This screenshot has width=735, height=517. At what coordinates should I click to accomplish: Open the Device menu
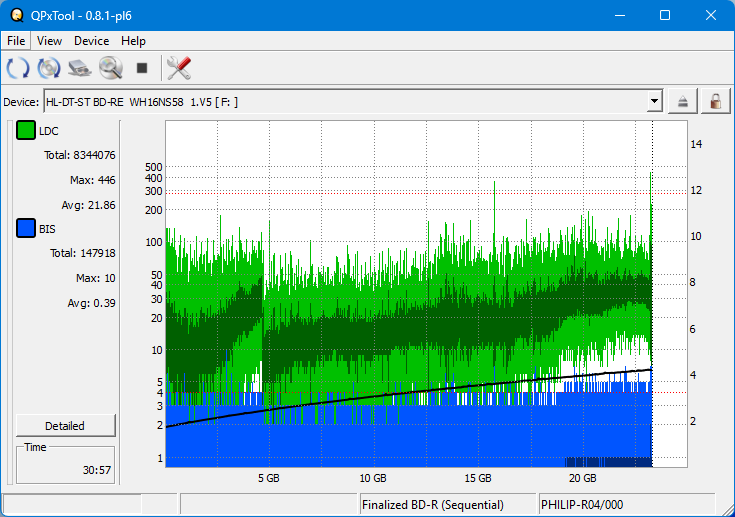coord(91,41)
